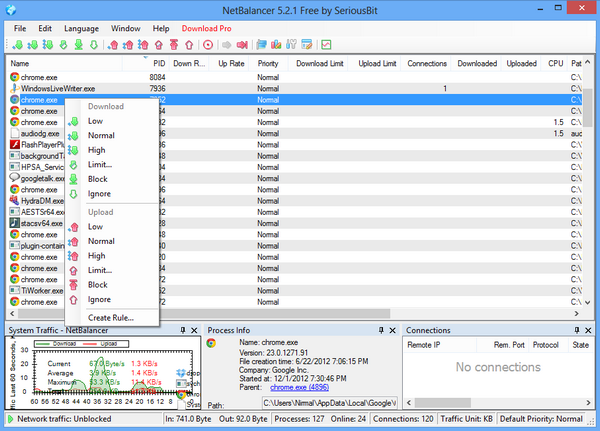Sort by the Priority column header
The image size is (600, 431).
pos(267,64)
